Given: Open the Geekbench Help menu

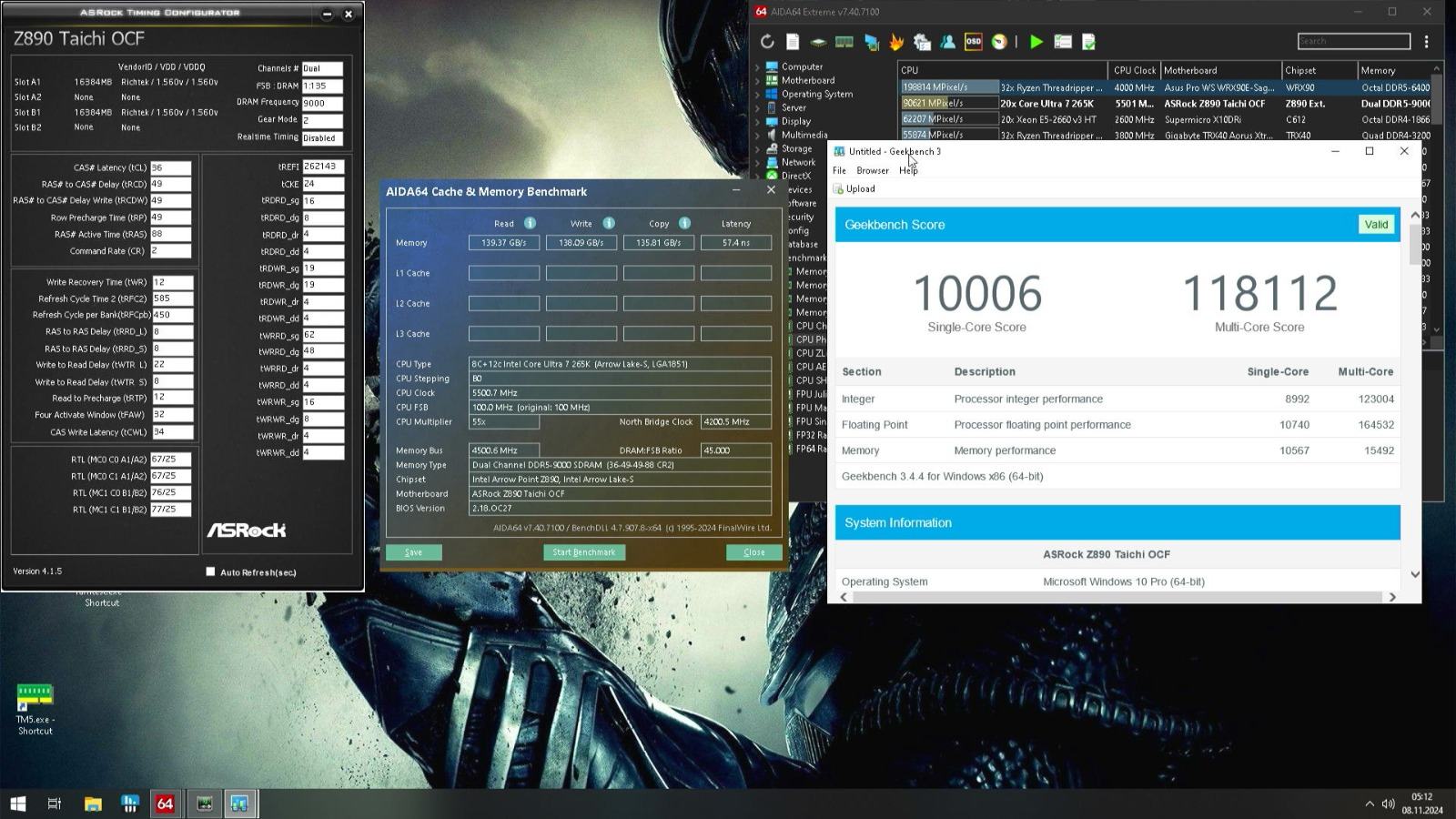Looking at the screenshot, I should coord(908,170).
